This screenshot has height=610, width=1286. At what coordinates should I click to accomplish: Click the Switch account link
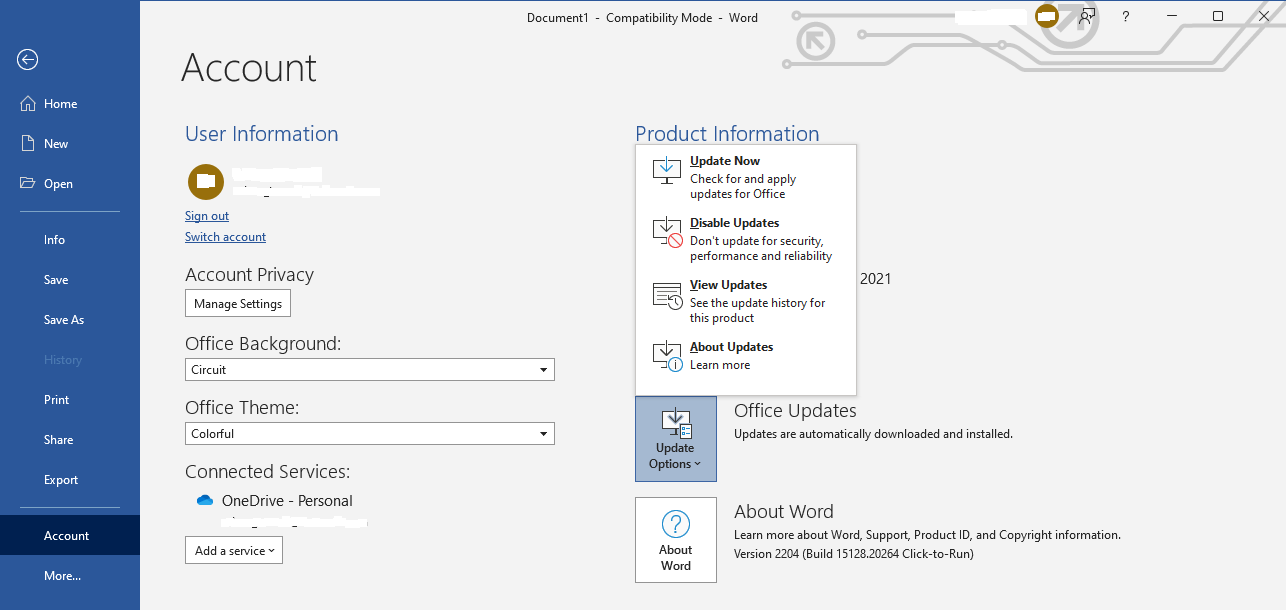coord(225,237)
